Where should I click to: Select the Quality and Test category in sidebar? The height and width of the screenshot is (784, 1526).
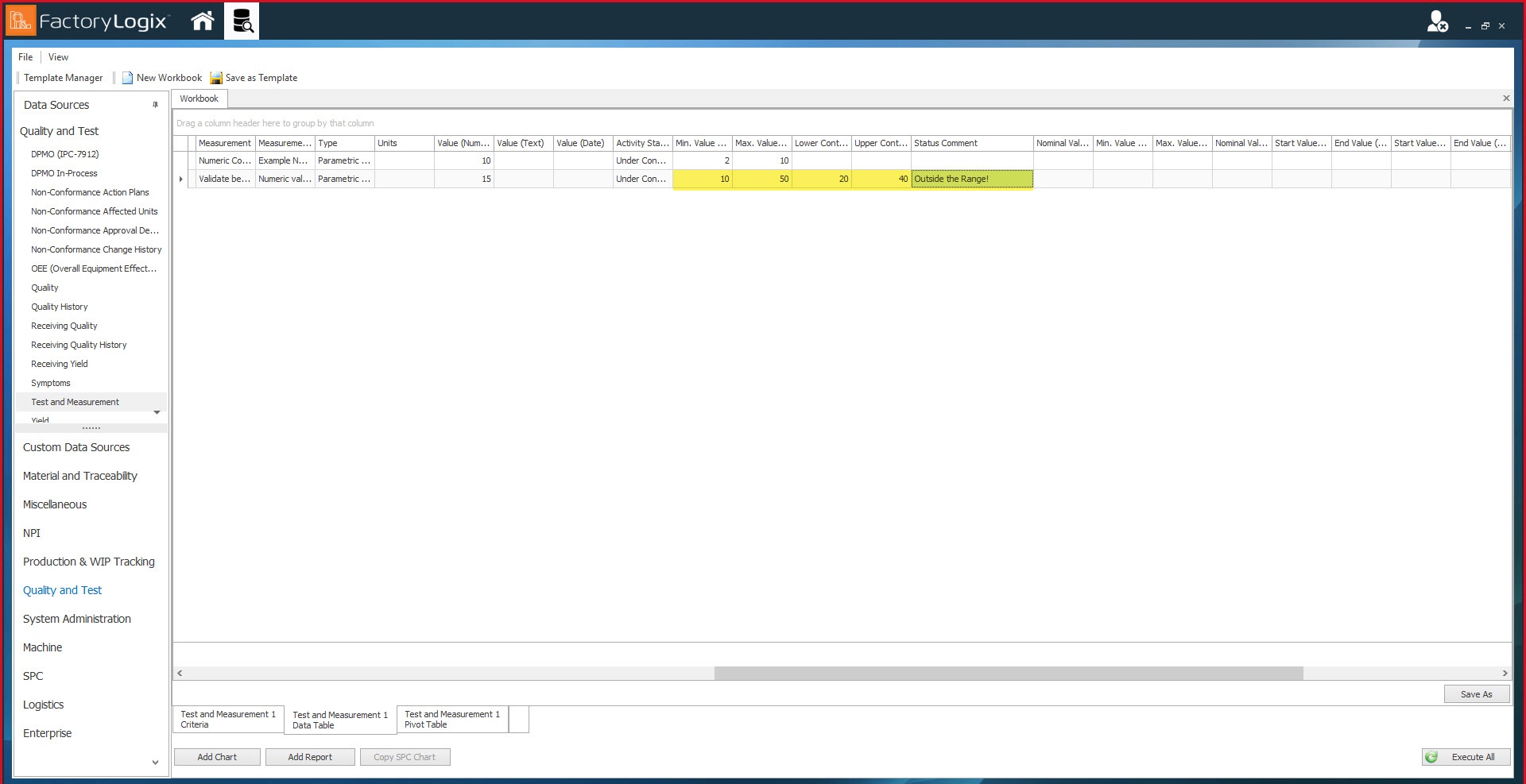(x=62, y=589)
